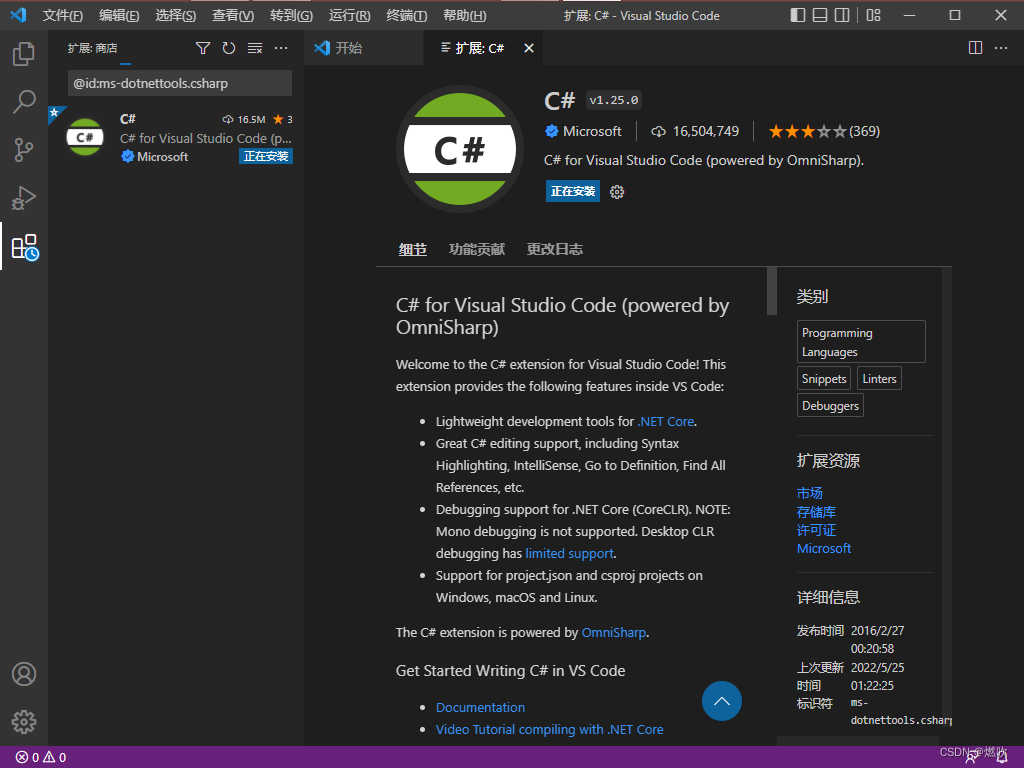This screenshot has width=1024, height=768.
Task: Open the Documentation link
Action: (x=480, y=707)
